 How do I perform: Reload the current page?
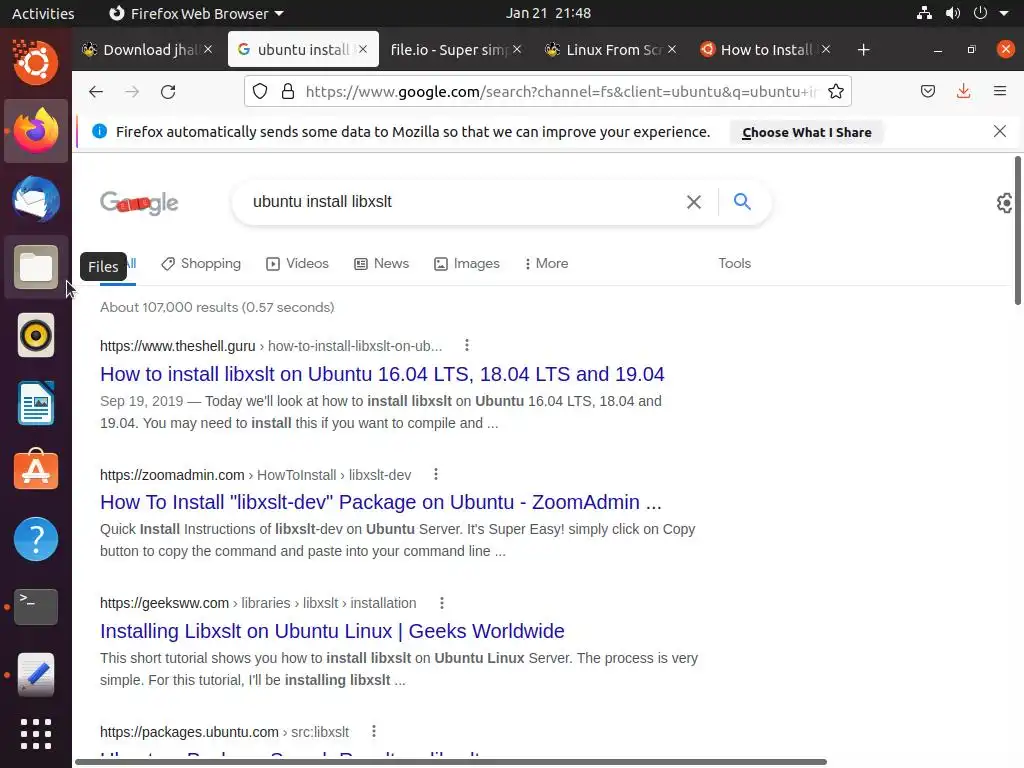168,92
